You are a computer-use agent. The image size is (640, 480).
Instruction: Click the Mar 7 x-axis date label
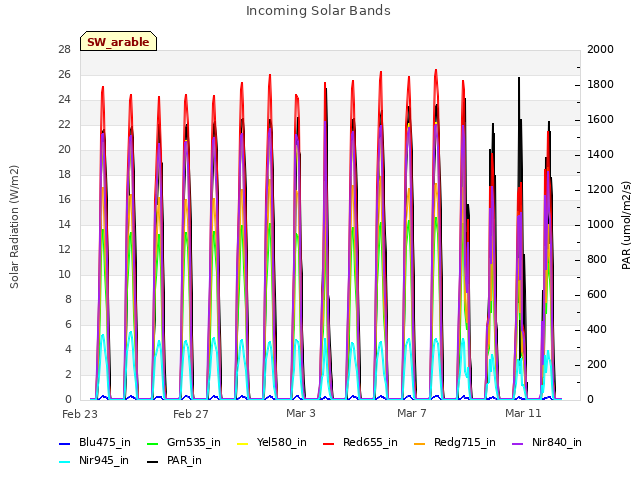(x=412, y=413)
